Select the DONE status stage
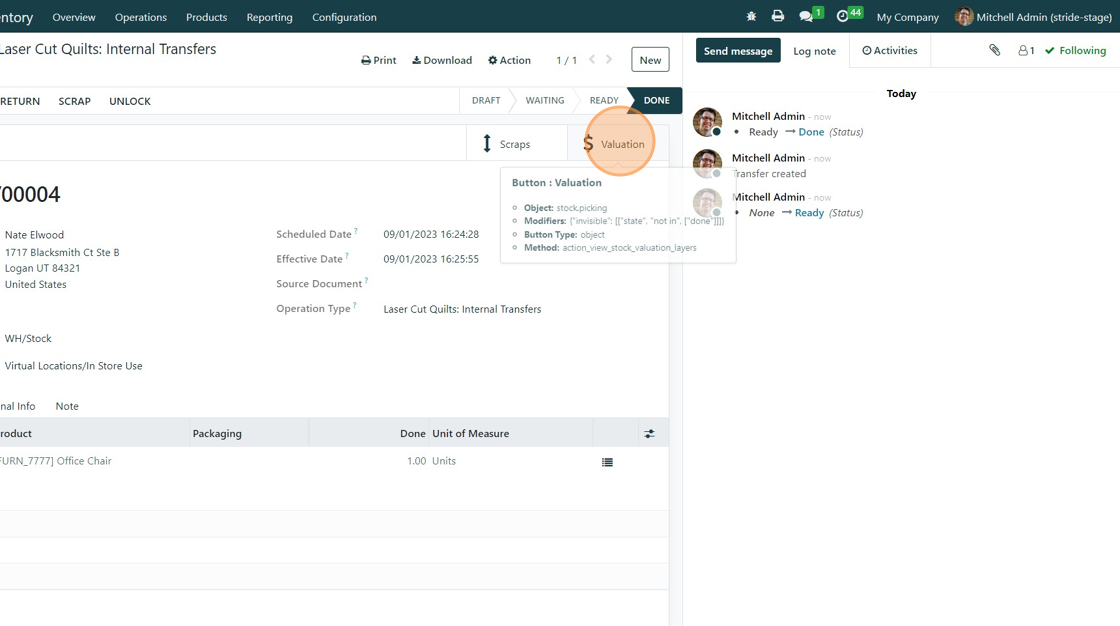 [656, 101]
